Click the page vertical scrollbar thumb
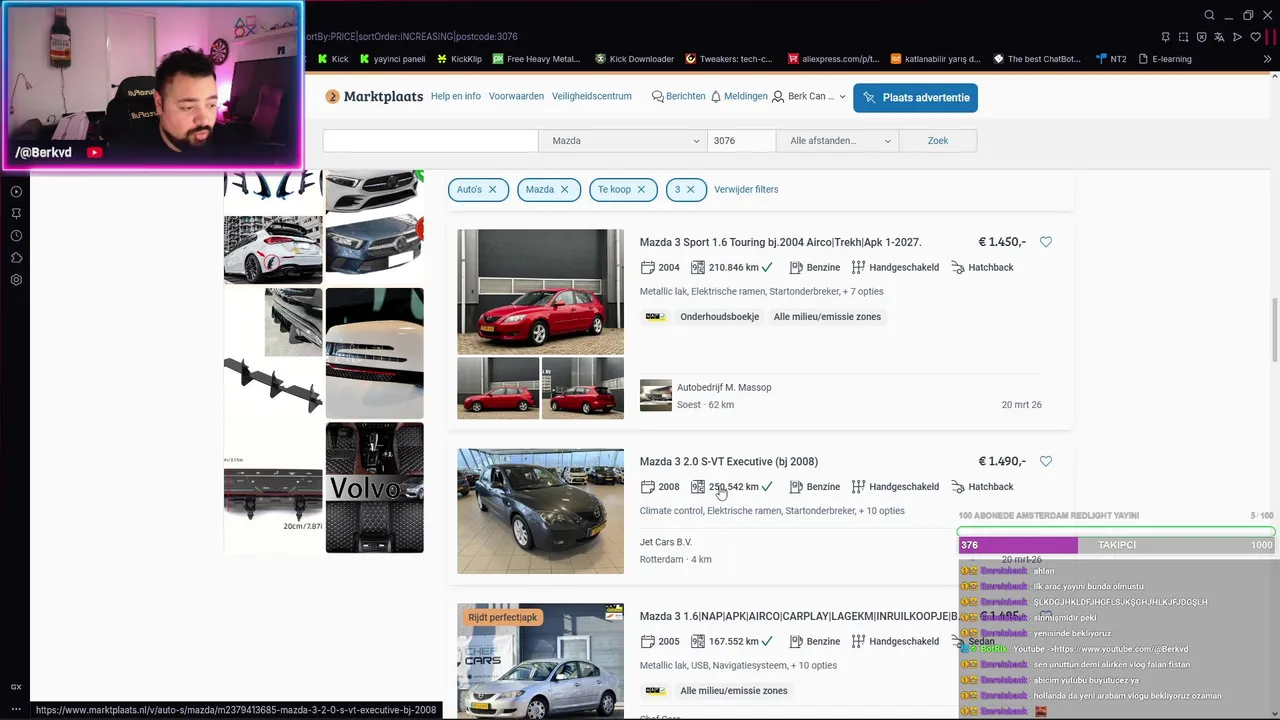The width and height of the screenshot is (1280, 720). coord(1274,330)
